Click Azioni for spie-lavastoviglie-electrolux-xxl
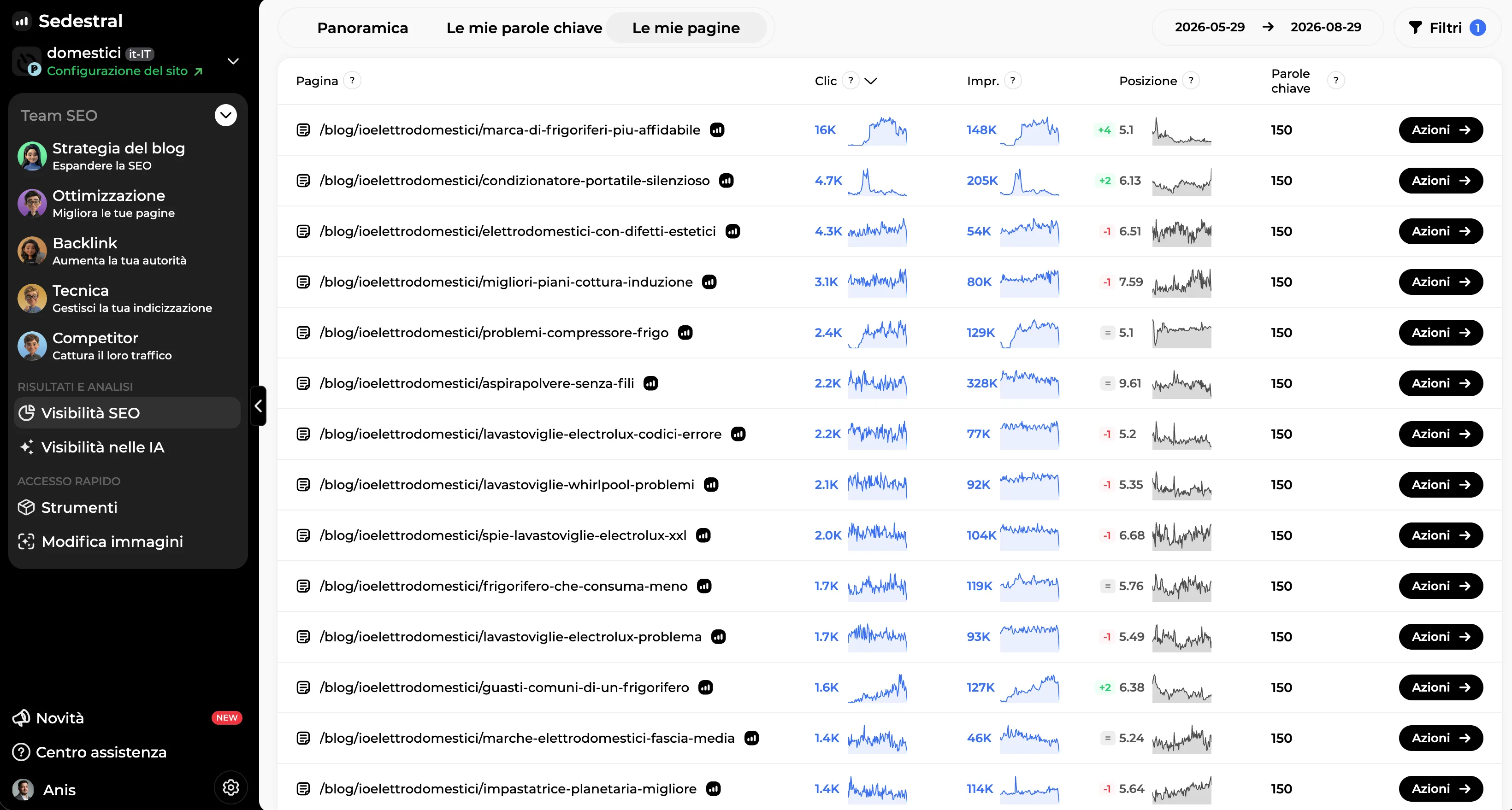The width and height of the screenshot is (1512, 810). (x=1441, y=535)
